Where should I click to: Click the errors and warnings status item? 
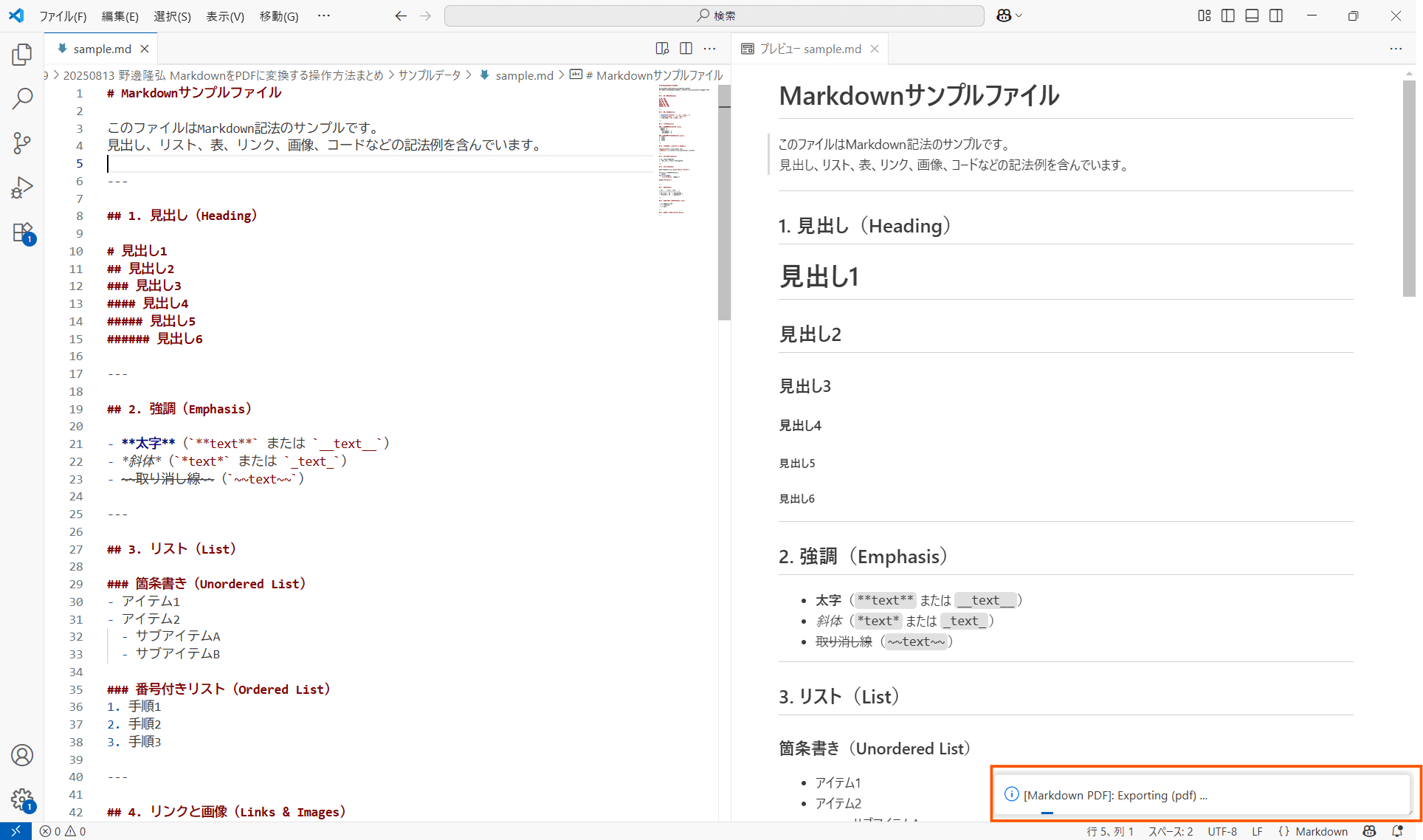tap(62, 831)
